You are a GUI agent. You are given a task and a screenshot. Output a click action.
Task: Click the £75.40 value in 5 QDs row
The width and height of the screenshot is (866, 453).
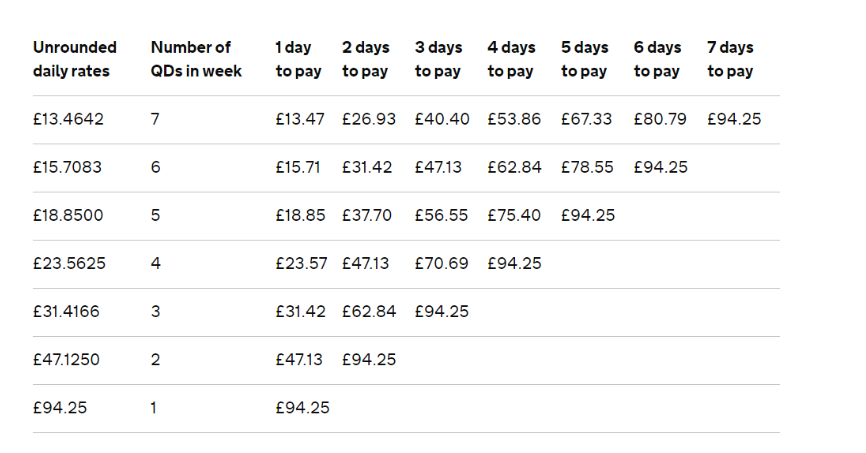point(514,215)
